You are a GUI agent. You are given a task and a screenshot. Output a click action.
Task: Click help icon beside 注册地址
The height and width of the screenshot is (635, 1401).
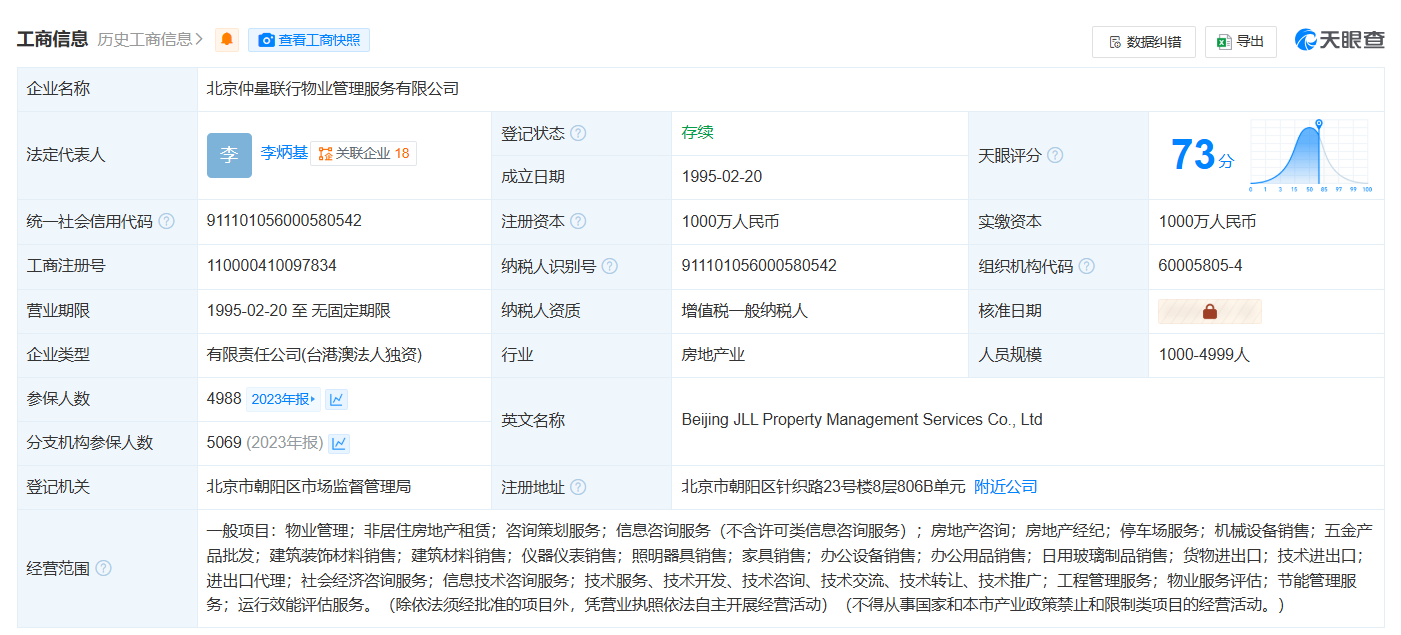(x=578, y=487)
